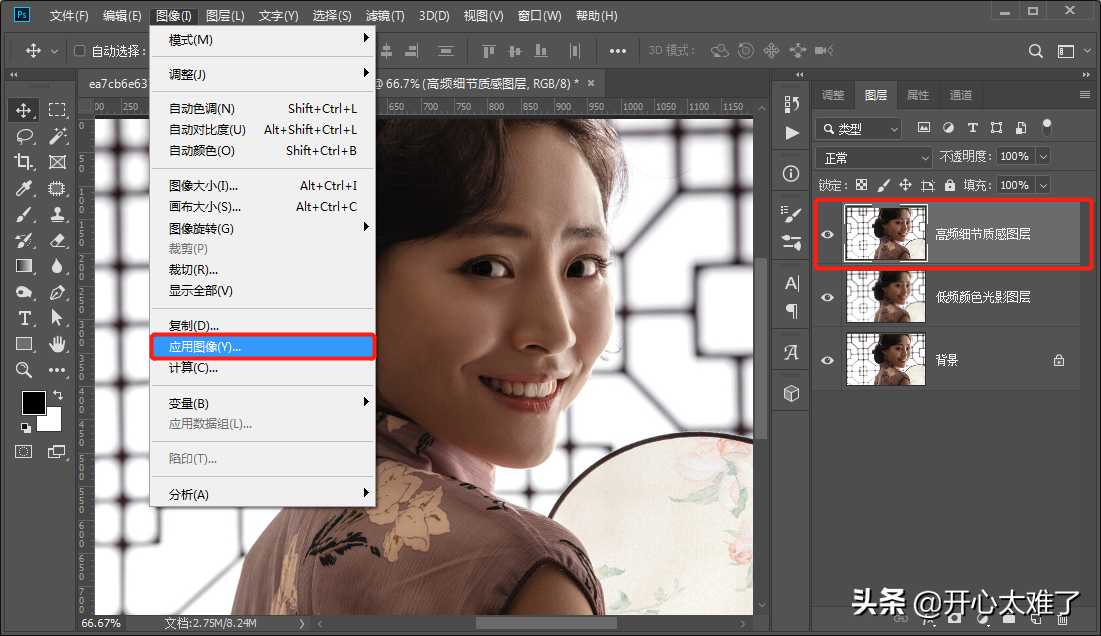The height and width of the screenshot is (636, 1101).
Task: Select the Eraser tool
Action: click(x=57, y=240)
